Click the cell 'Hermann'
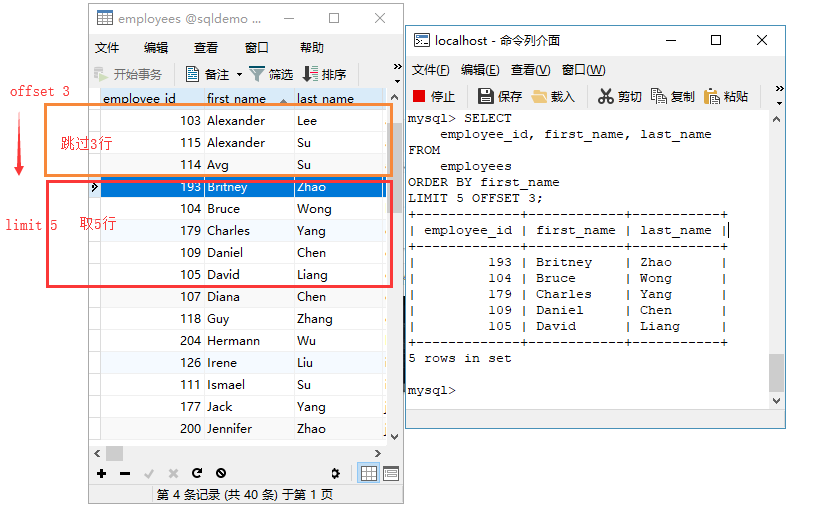815x506 pixels. click(233, 341)
